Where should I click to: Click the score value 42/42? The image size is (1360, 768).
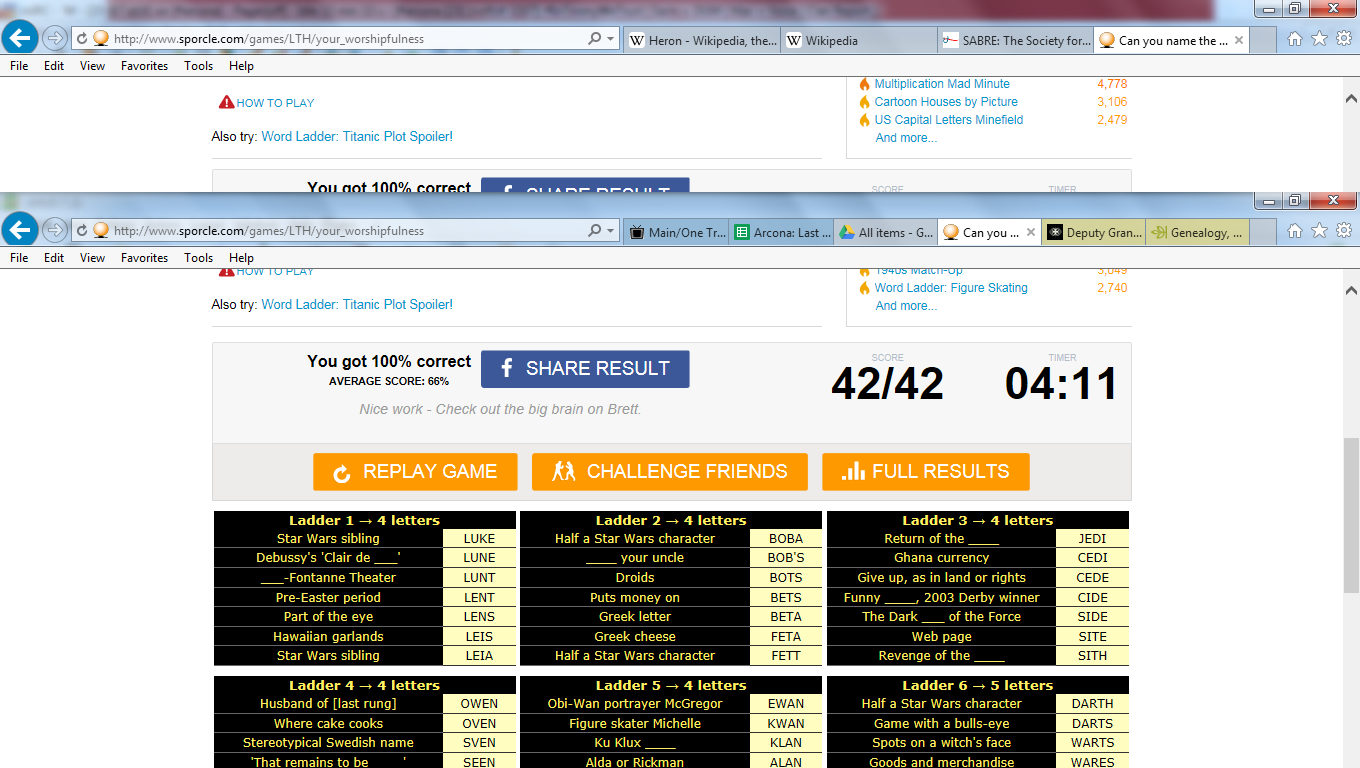(x=888, y=385)
